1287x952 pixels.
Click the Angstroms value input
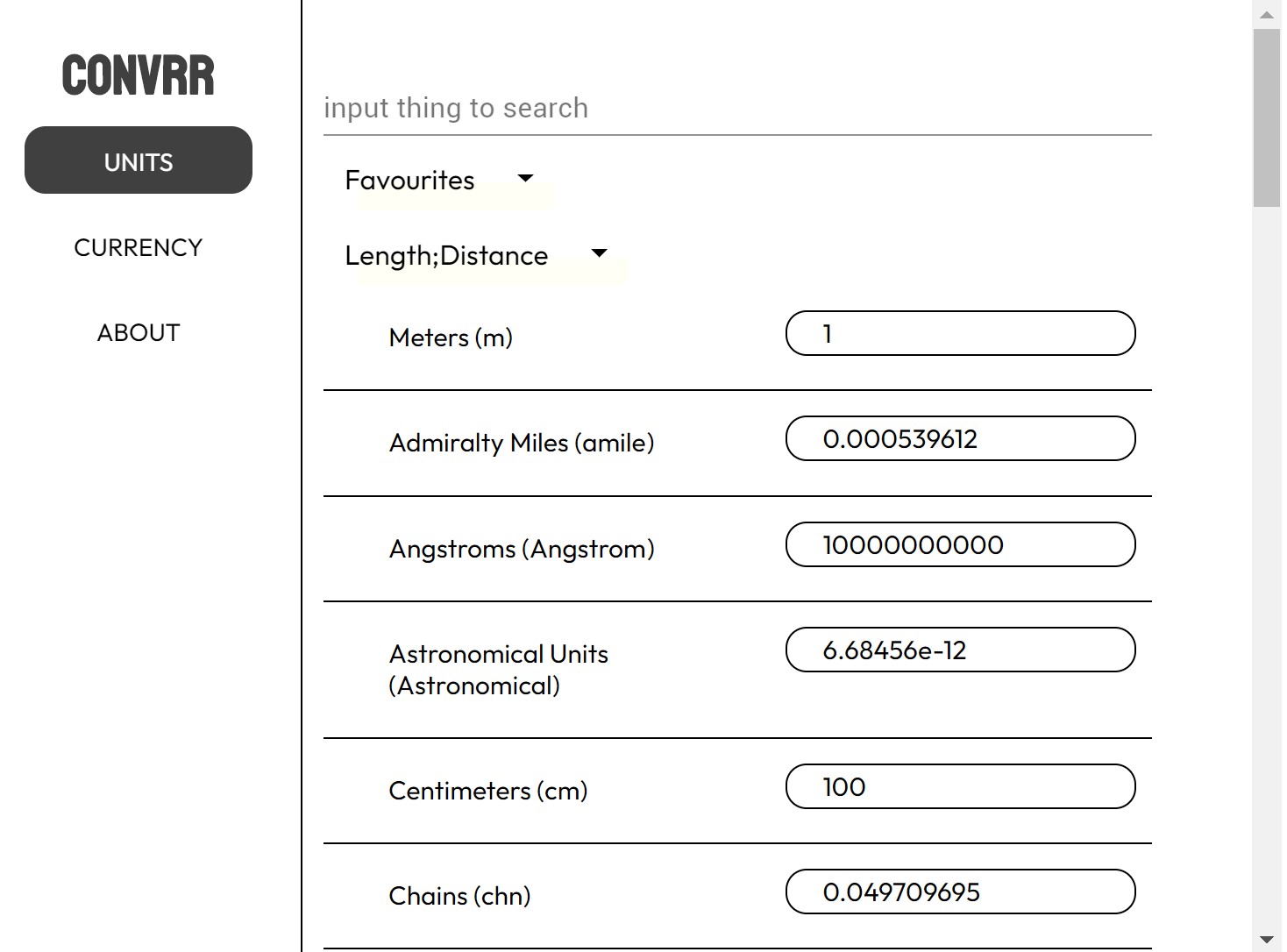coord(961,544)
